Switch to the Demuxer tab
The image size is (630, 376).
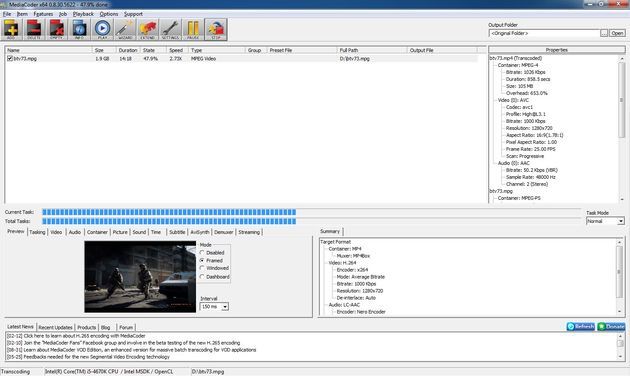click(224, 232)
